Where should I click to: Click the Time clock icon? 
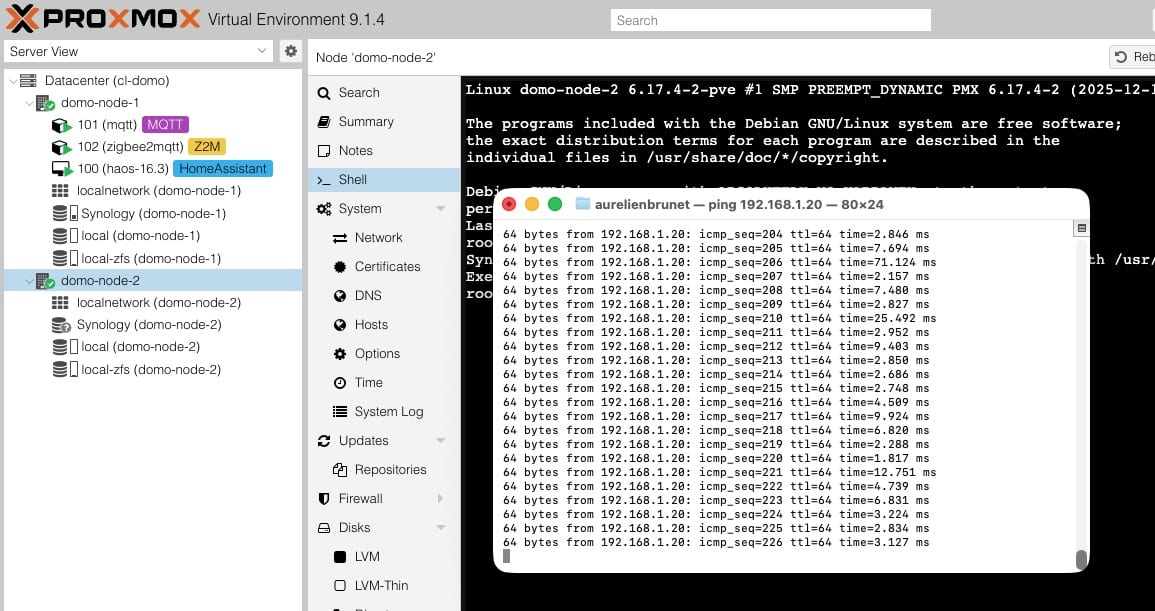[339, 383]
